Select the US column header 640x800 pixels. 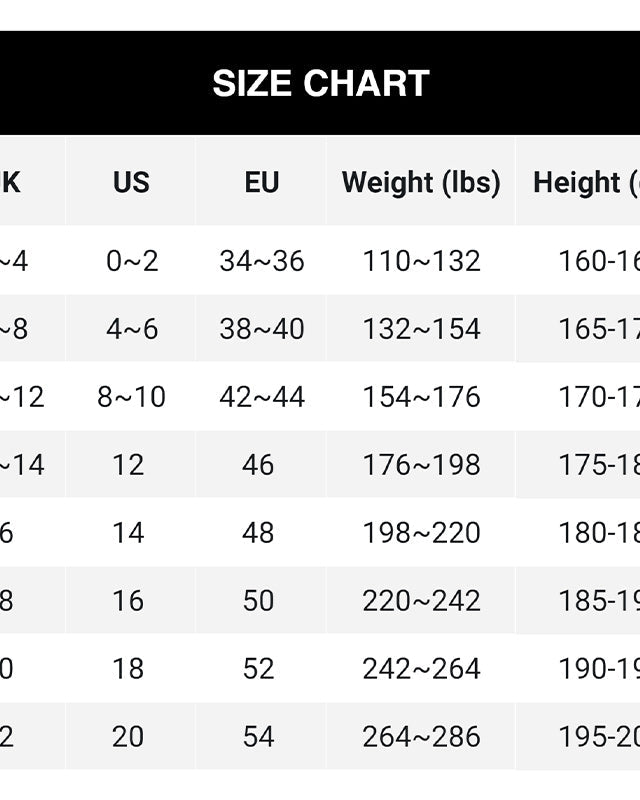[131, 182]
